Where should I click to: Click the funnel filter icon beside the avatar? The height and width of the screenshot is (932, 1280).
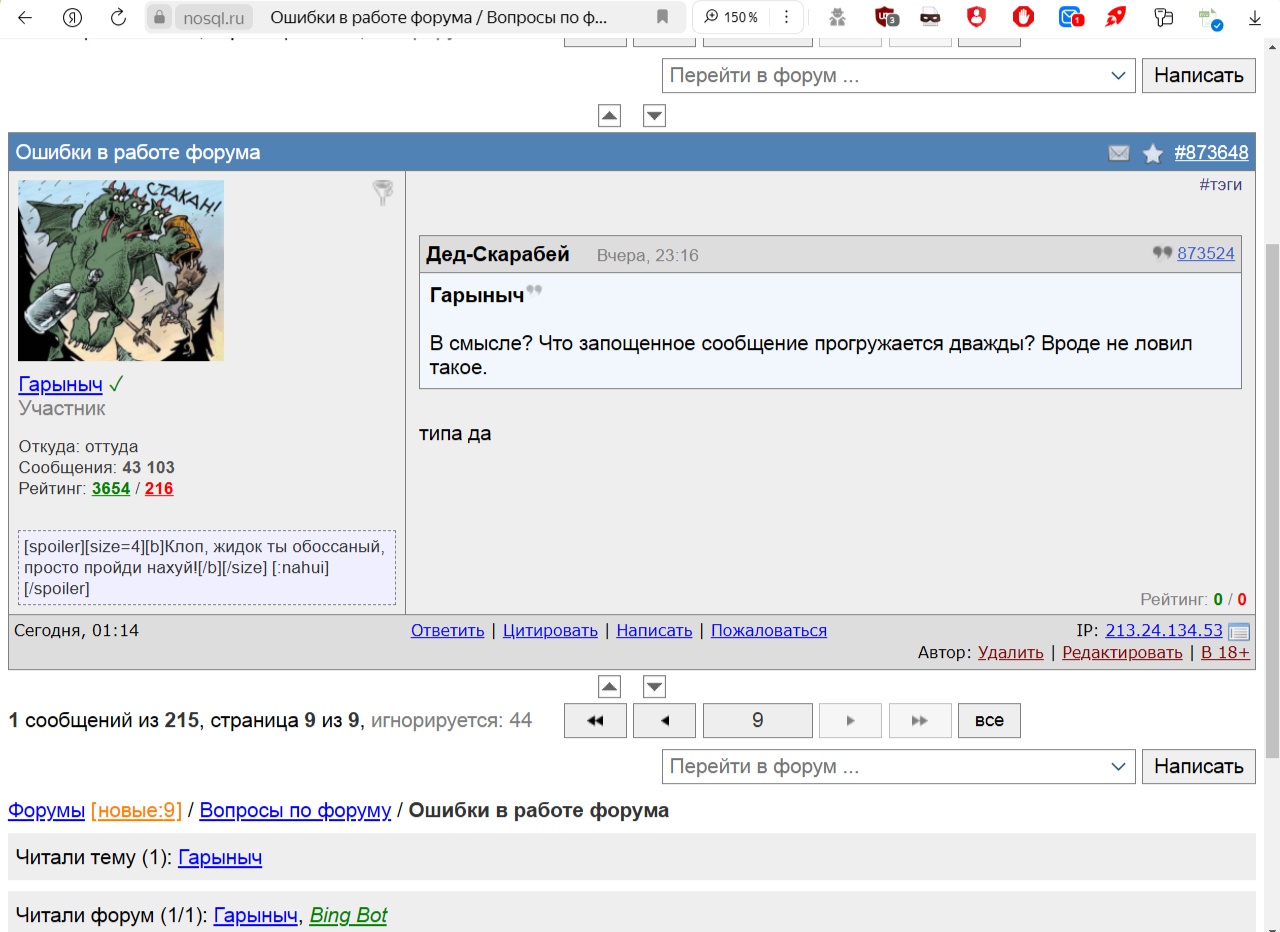(383, 192)
